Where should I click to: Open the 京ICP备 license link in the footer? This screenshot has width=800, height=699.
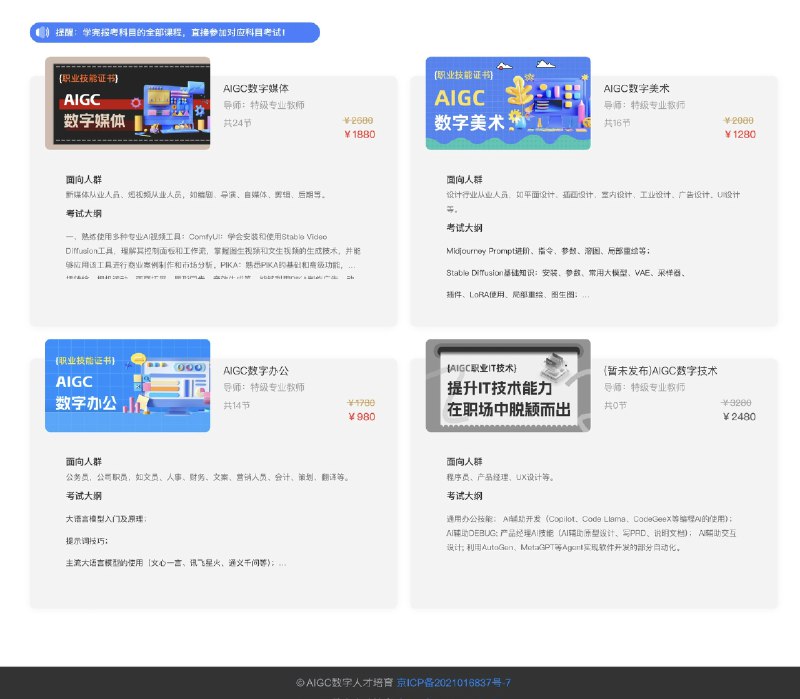(454, 682)
